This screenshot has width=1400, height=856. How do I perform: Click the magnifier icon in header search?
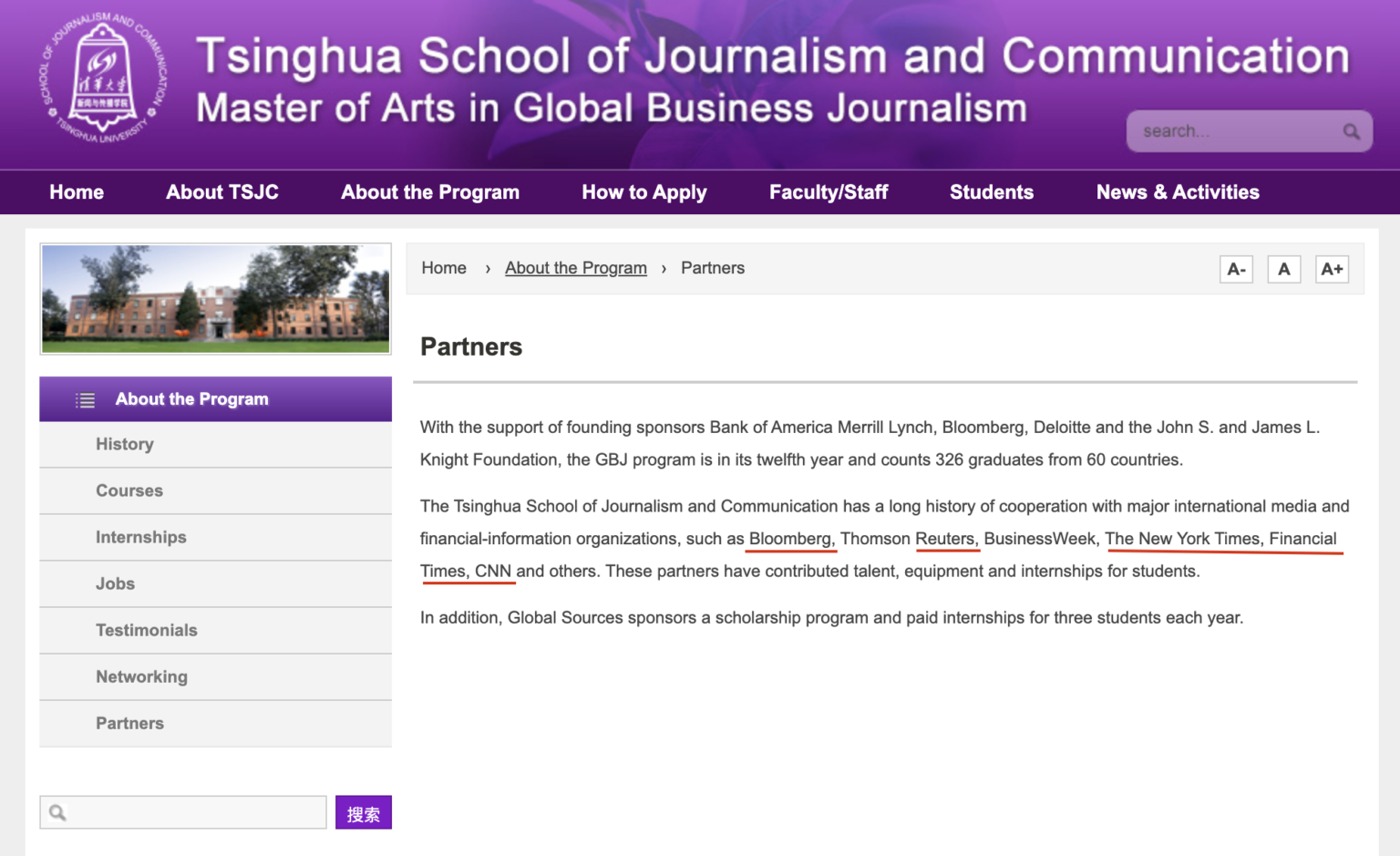[x=1351, y=131]
